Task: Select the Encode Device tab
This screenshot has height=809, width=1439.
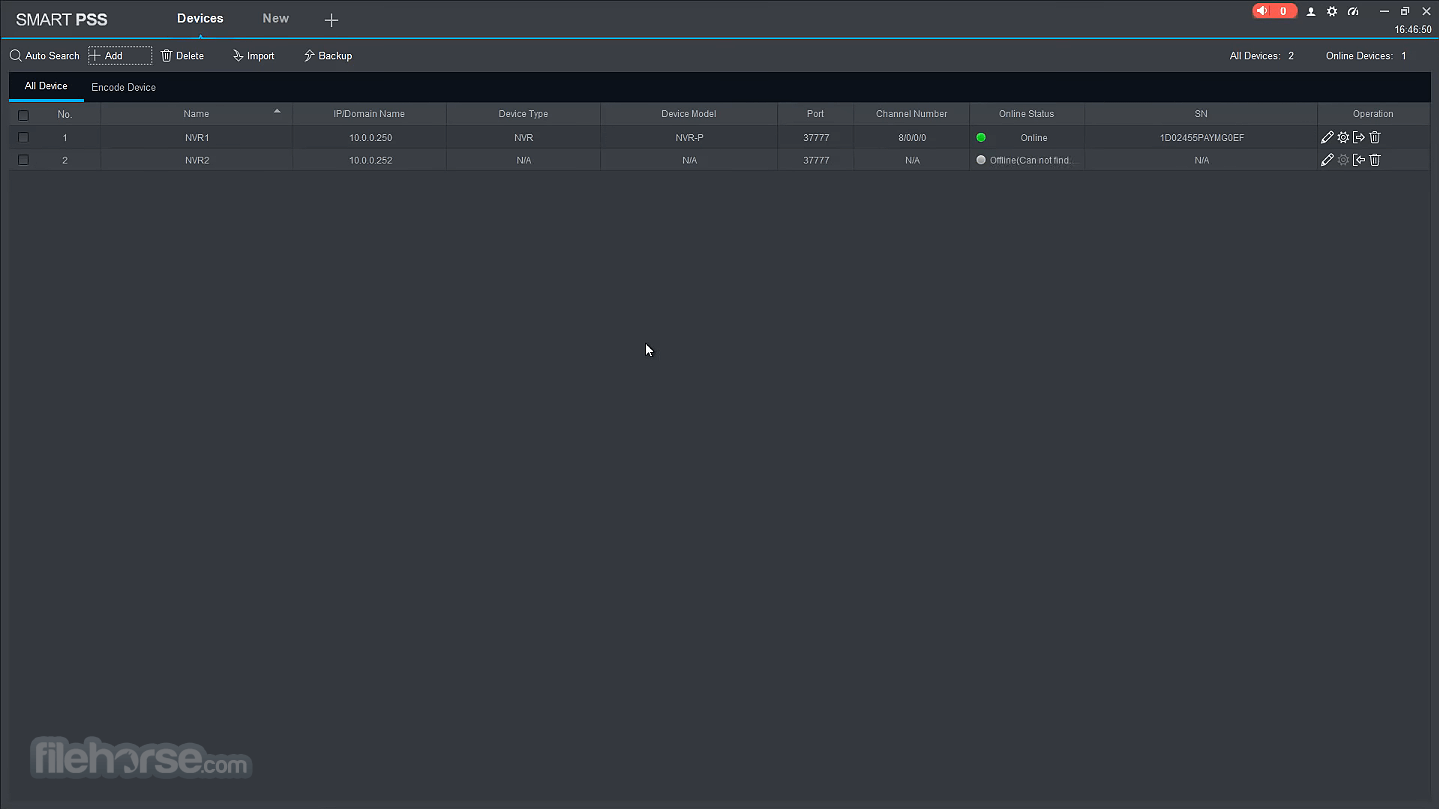Action: pyautogui.click(x=123, y=87)
